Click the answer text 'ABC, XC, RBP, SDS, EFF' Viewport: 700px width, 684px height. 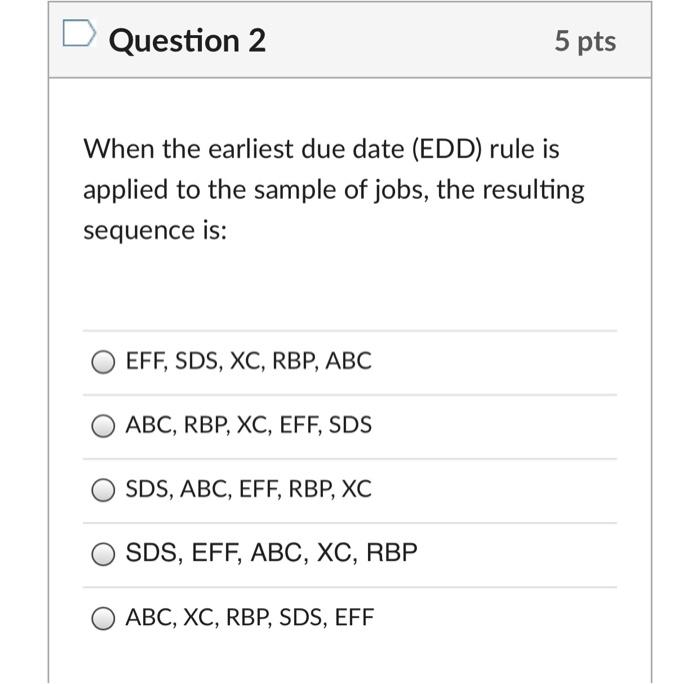[x=249, y=618]
